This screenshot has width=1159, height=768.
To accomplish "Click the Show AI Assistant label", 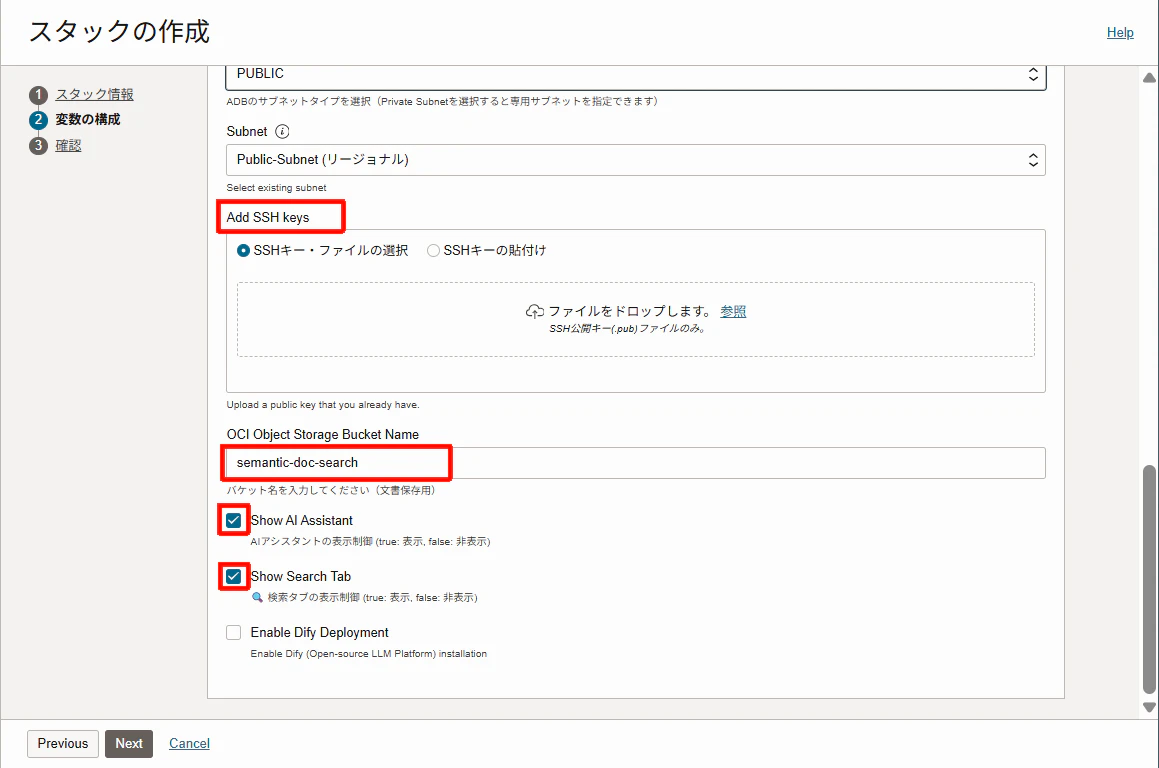I will pos(302,520).
